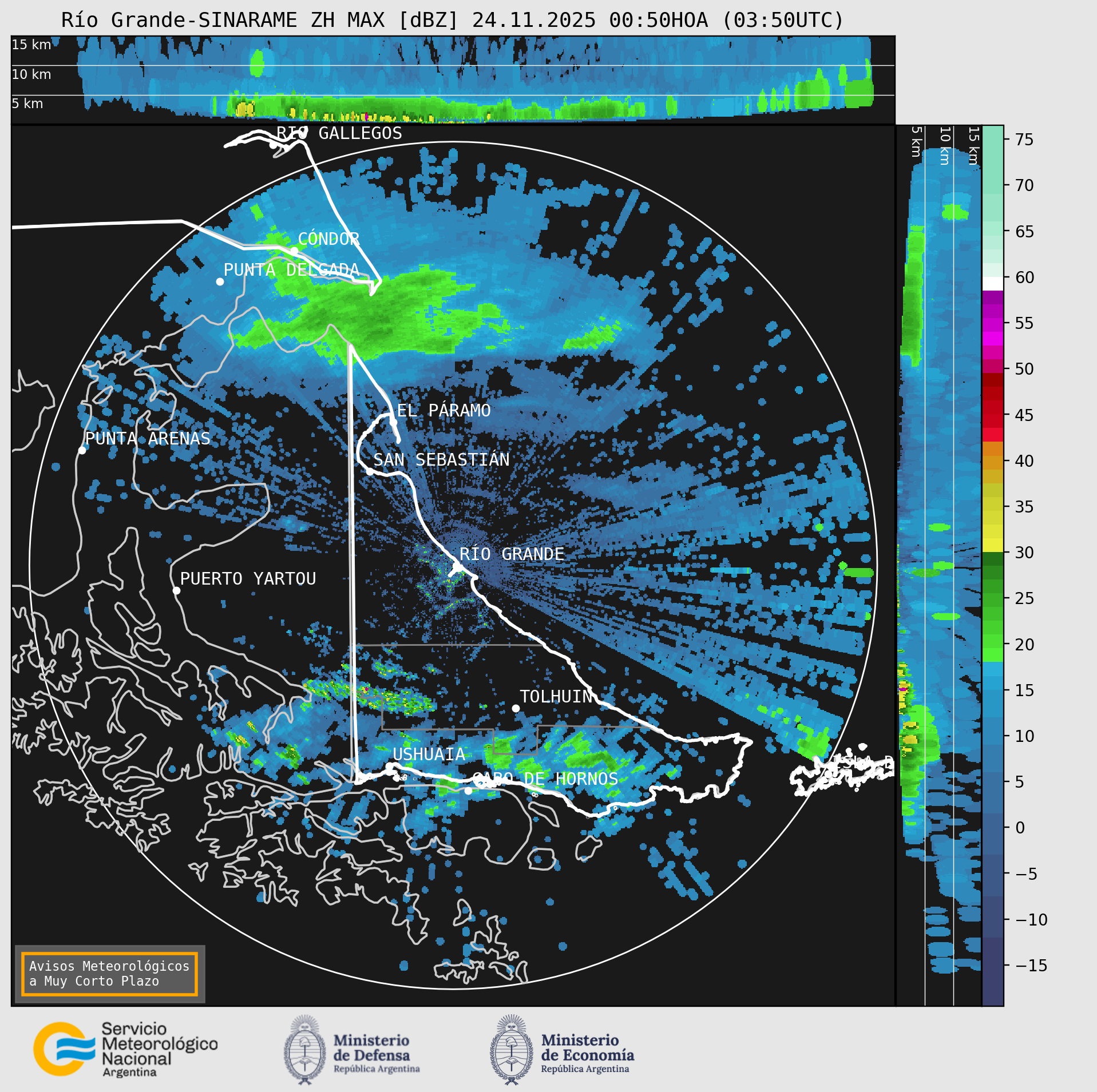Viewport: 1097px width, 1092px height.
Task: Click the Punta Arenas location dot marker
Action: tap(82, 450)
